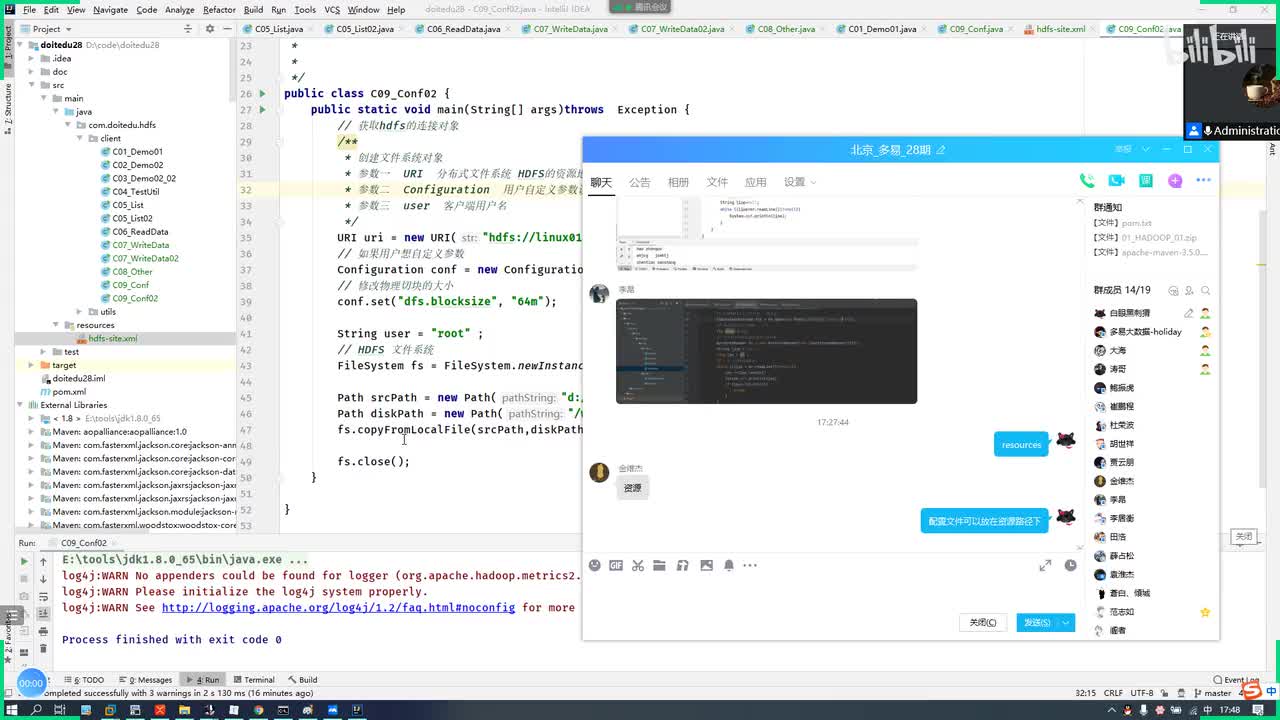Click the CRLF line separator in status bar
The image size is (1280, 720).
pos(1112,693)
